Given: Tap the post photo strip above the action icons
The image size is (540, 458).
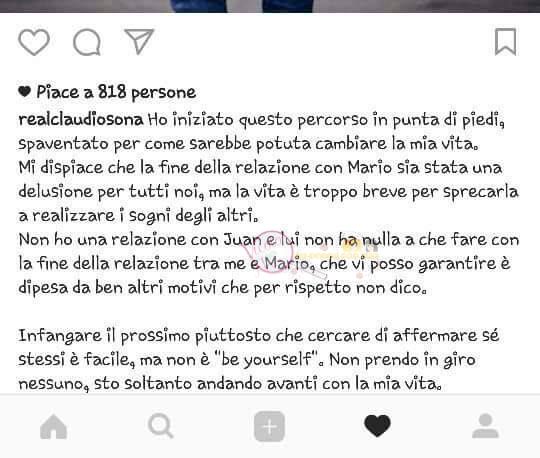Looking at the screenshot, I should 270,6.
